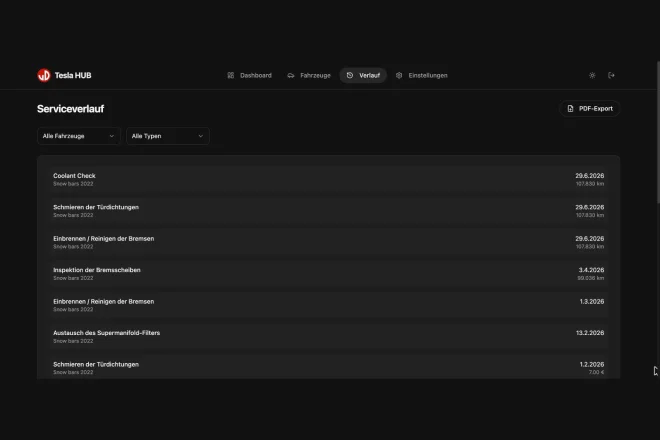Open Einbrennen / Reinigen der Bremsen dated 29.6.2026
This screenshot has height=440, width=660.
tap(328, 242)
